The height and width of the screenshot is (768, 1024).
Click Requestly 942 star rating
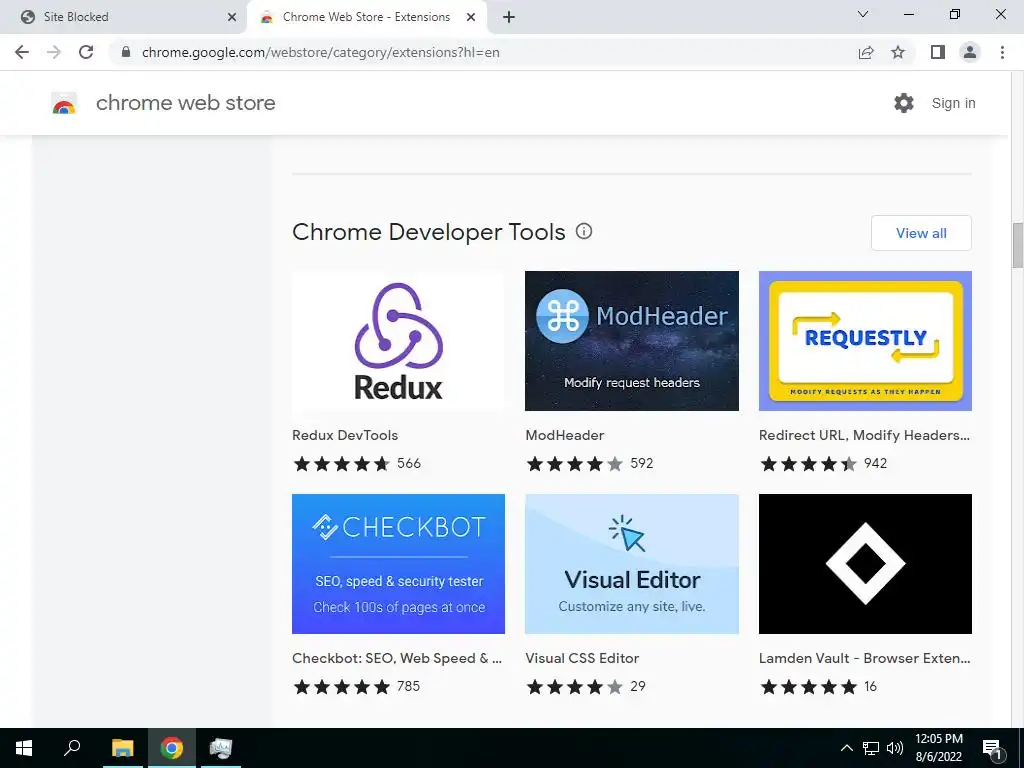[824, 464]
